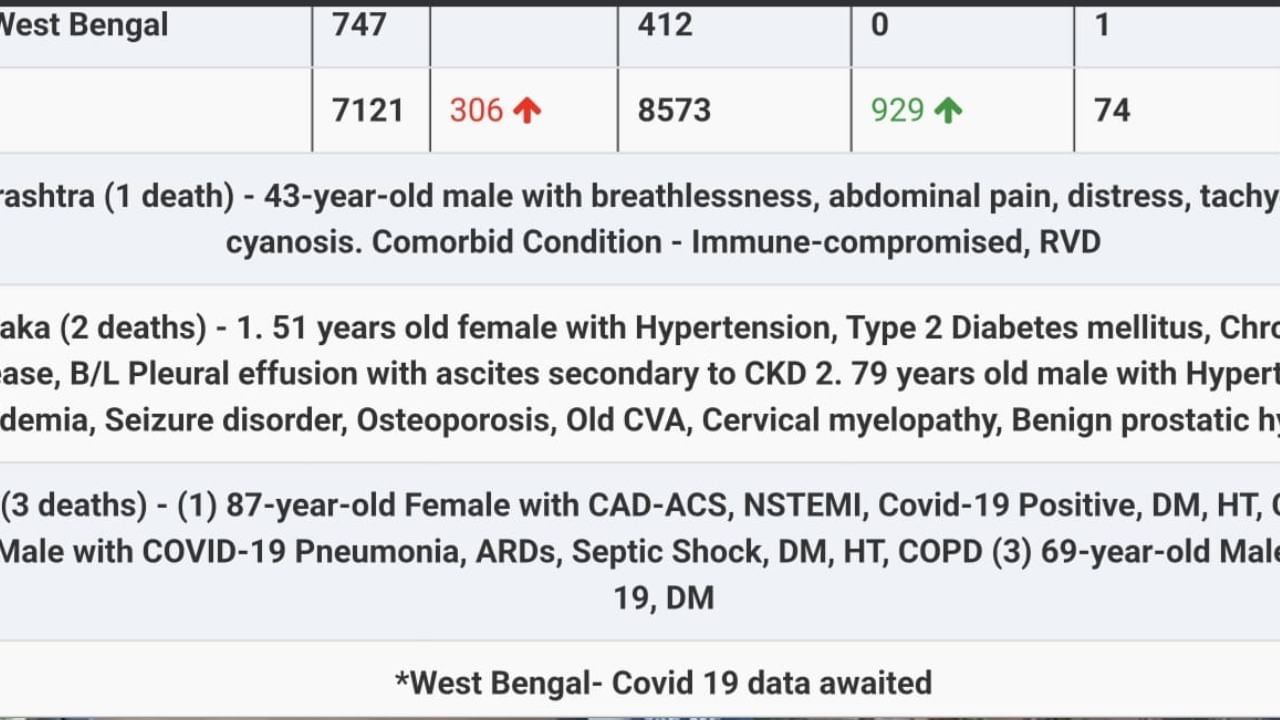The height and width of the screenshot is (720, 1280).
Task: Click the Pleural effusion with ascites line
Action: click(640, 374)
